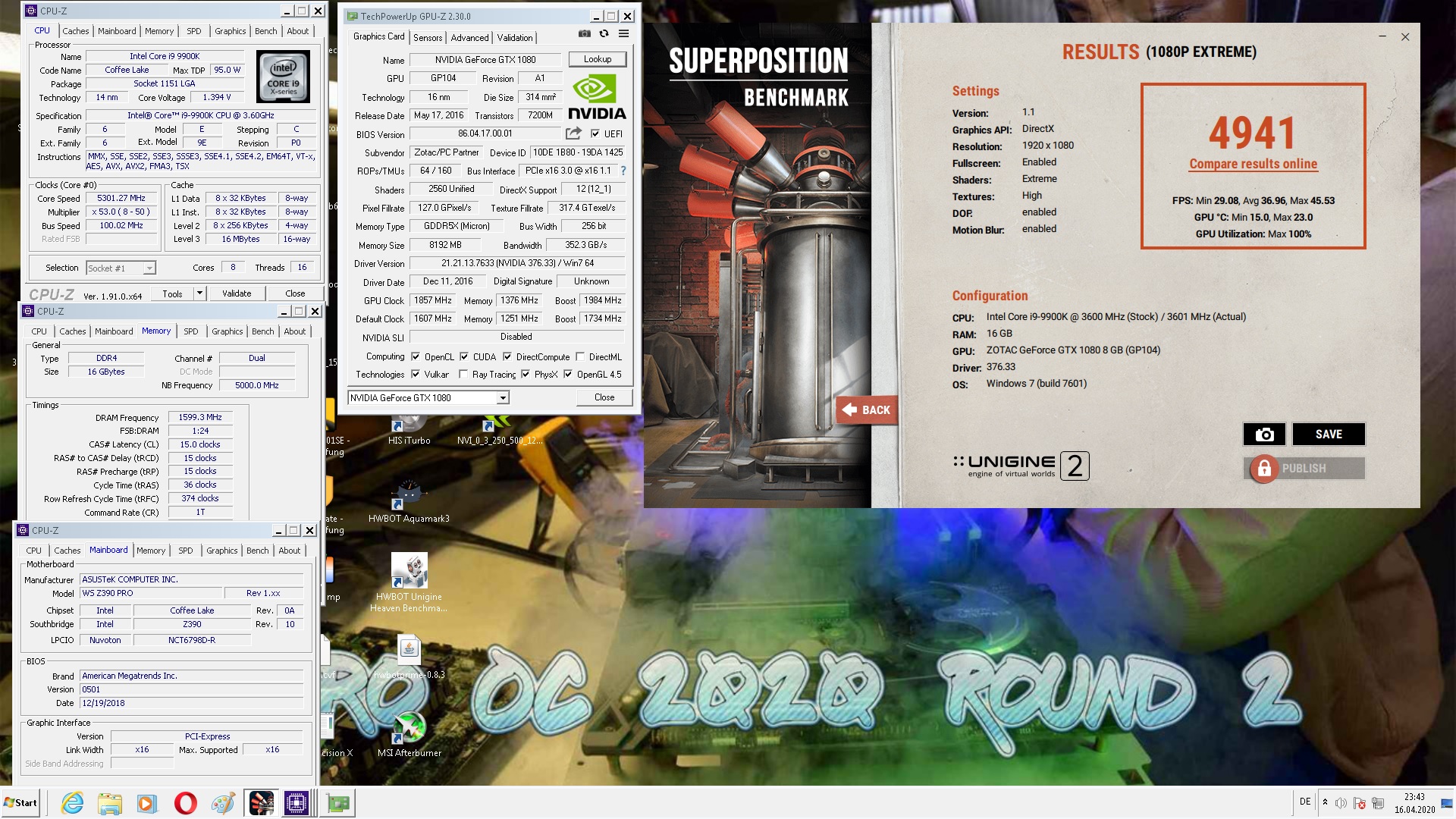Click the DE language indicator

1305,802
